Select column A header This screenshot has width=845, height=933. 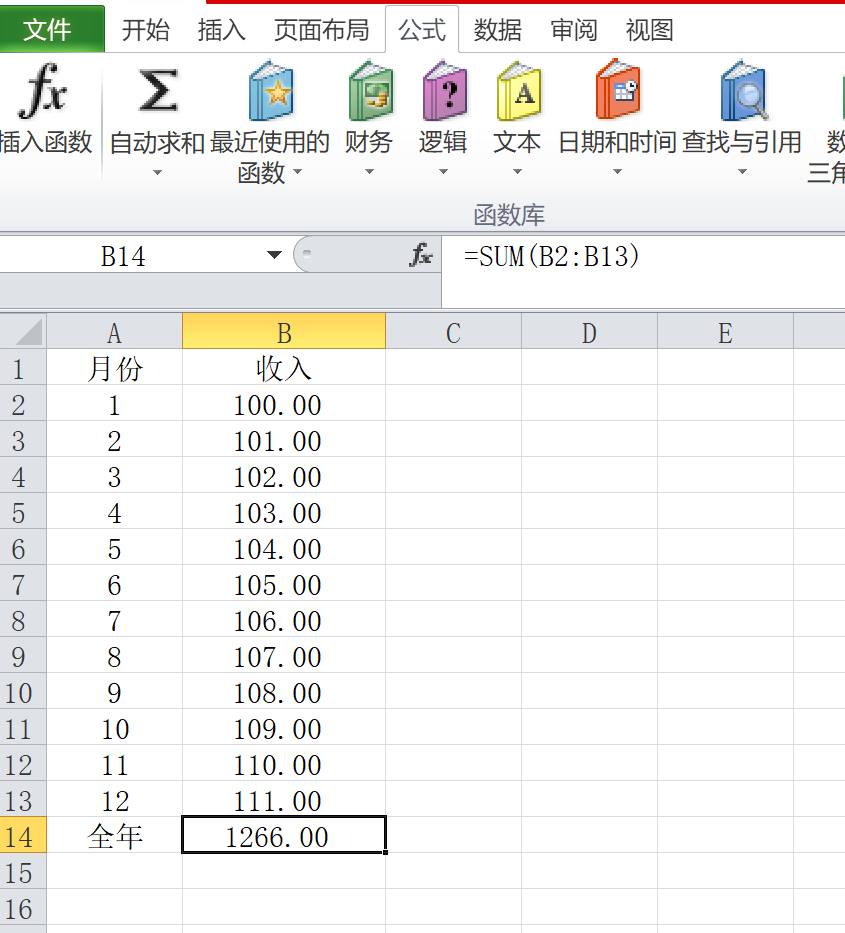click(114, 331)
